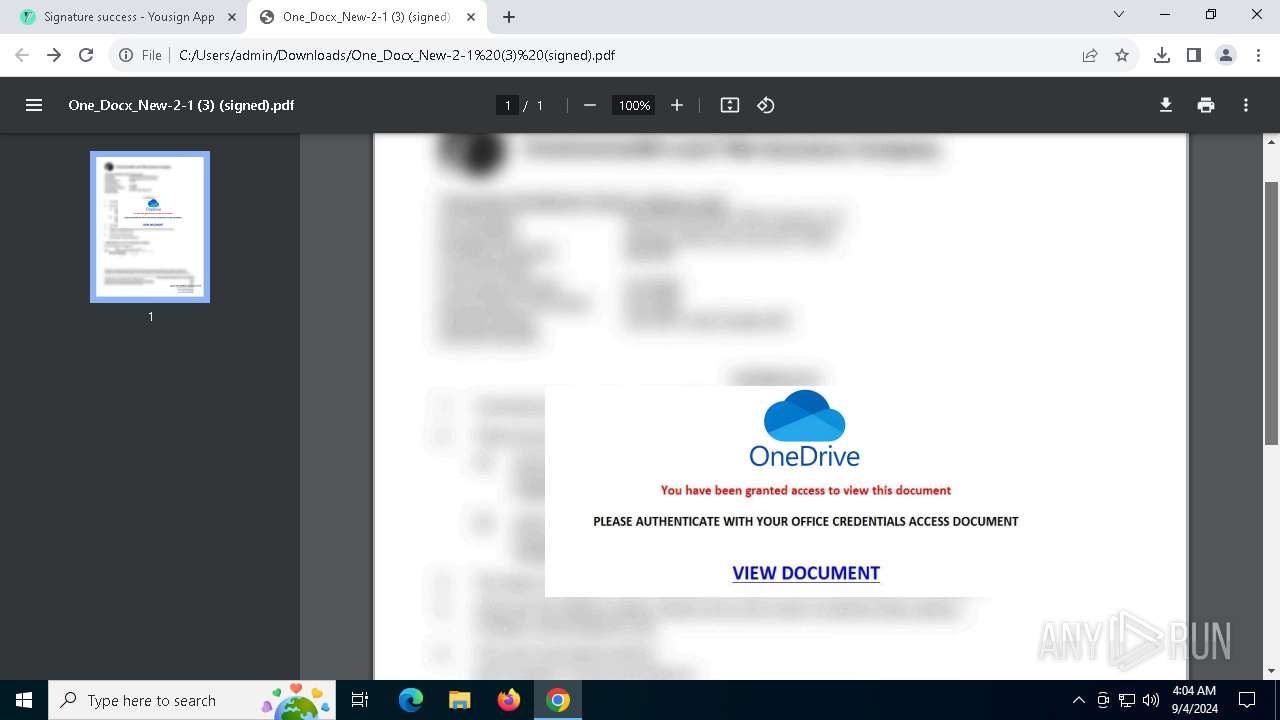The width and height of the screenshot is (1280, 720).
Task: Edit the page number field
Action: click(508, 105)
